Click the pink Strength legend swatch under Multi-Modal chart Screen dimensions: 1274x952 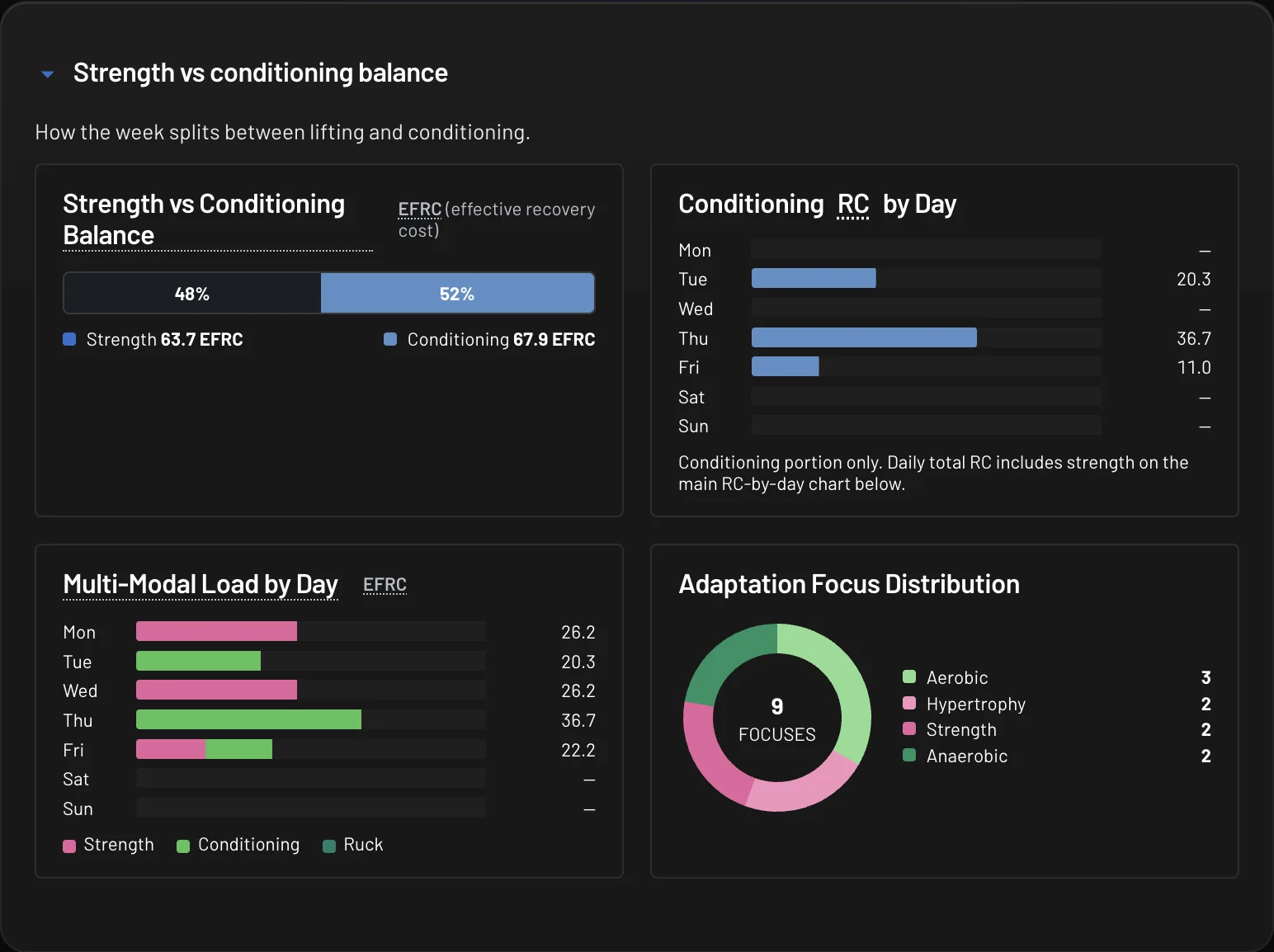tap(69, 846)
